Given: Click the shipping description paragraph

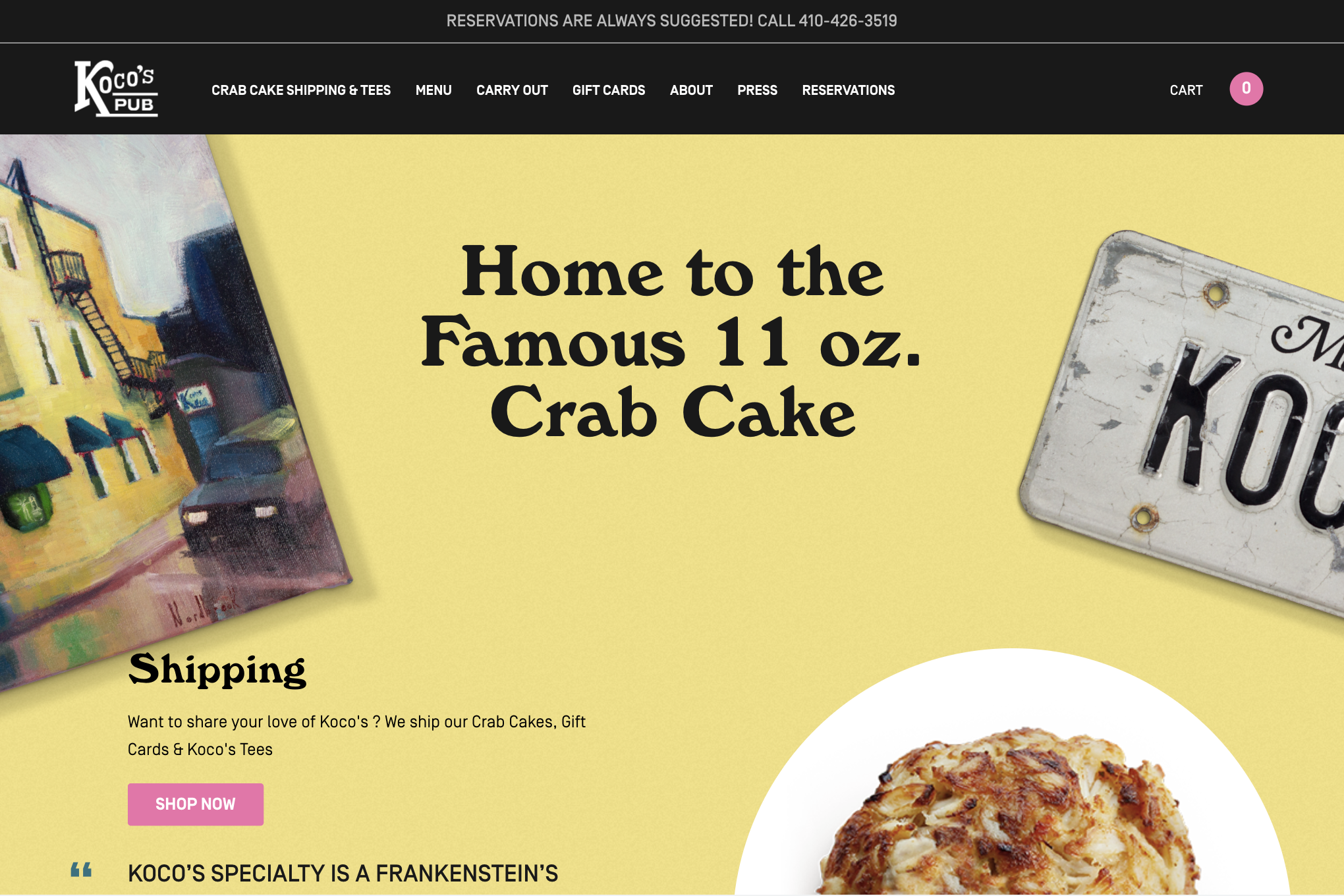Looking at the screenshot, I should coord(356,735).
